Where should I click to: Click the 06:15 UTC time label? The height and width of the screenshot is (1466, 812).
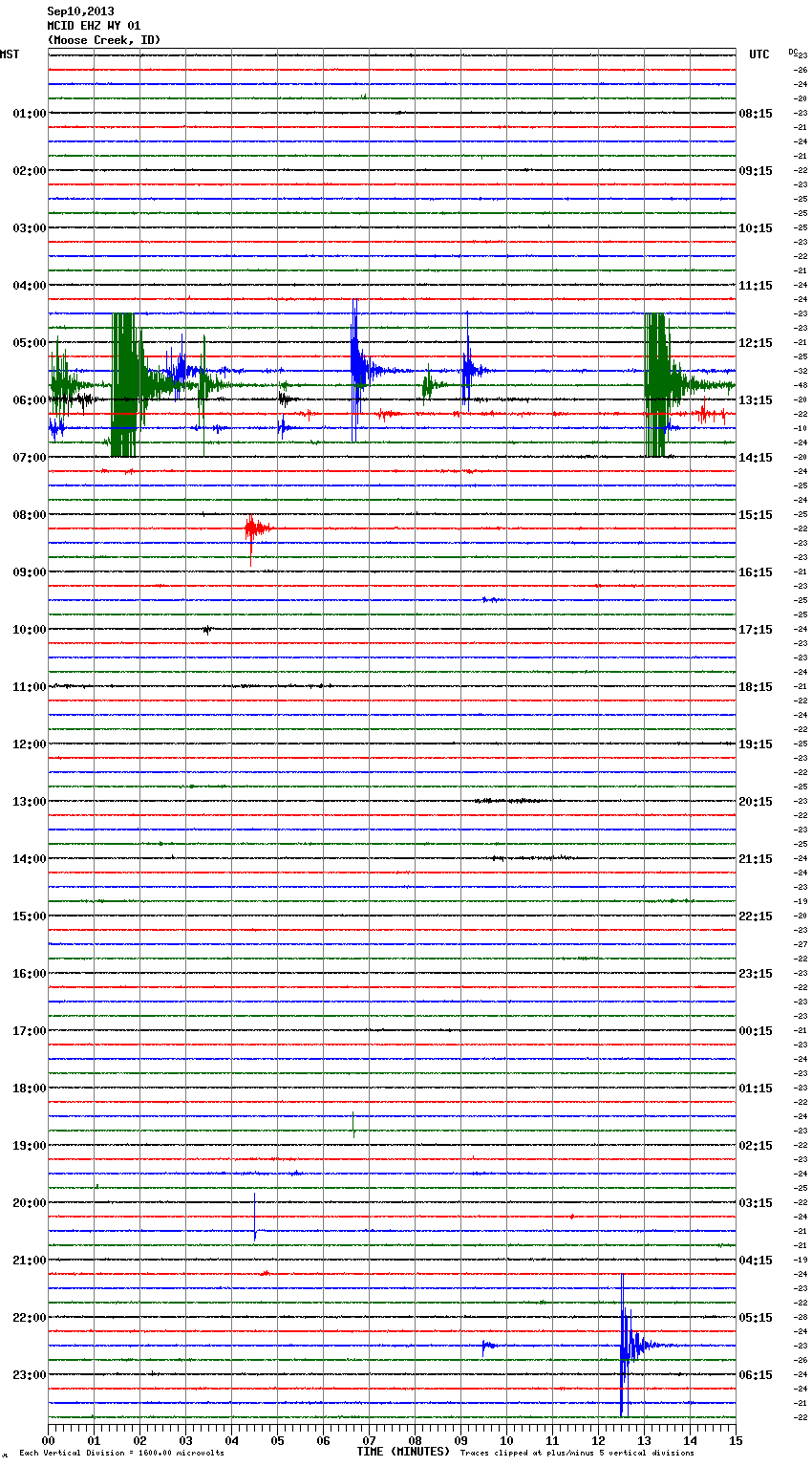tap(756, 1374)
